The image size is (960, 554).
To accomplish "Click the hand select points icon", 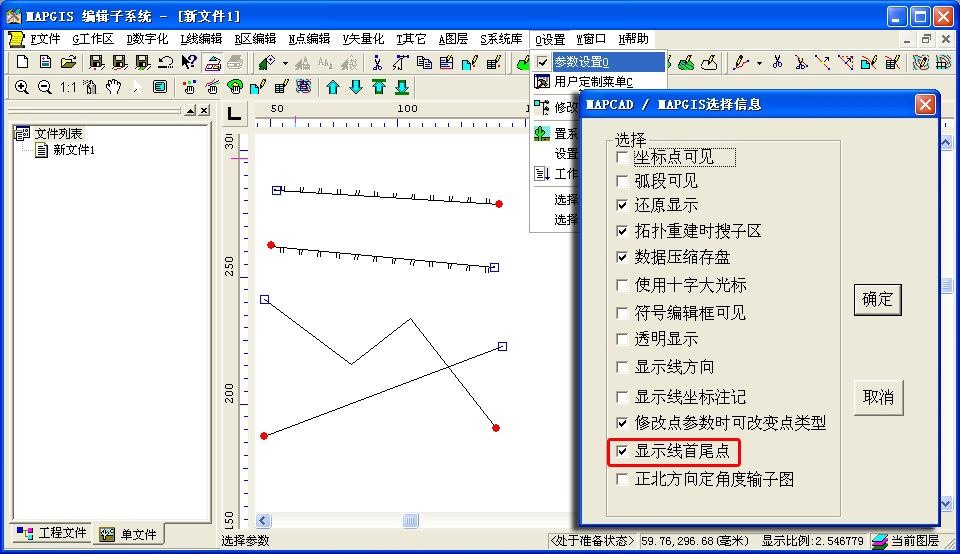I will click(189, 87).
